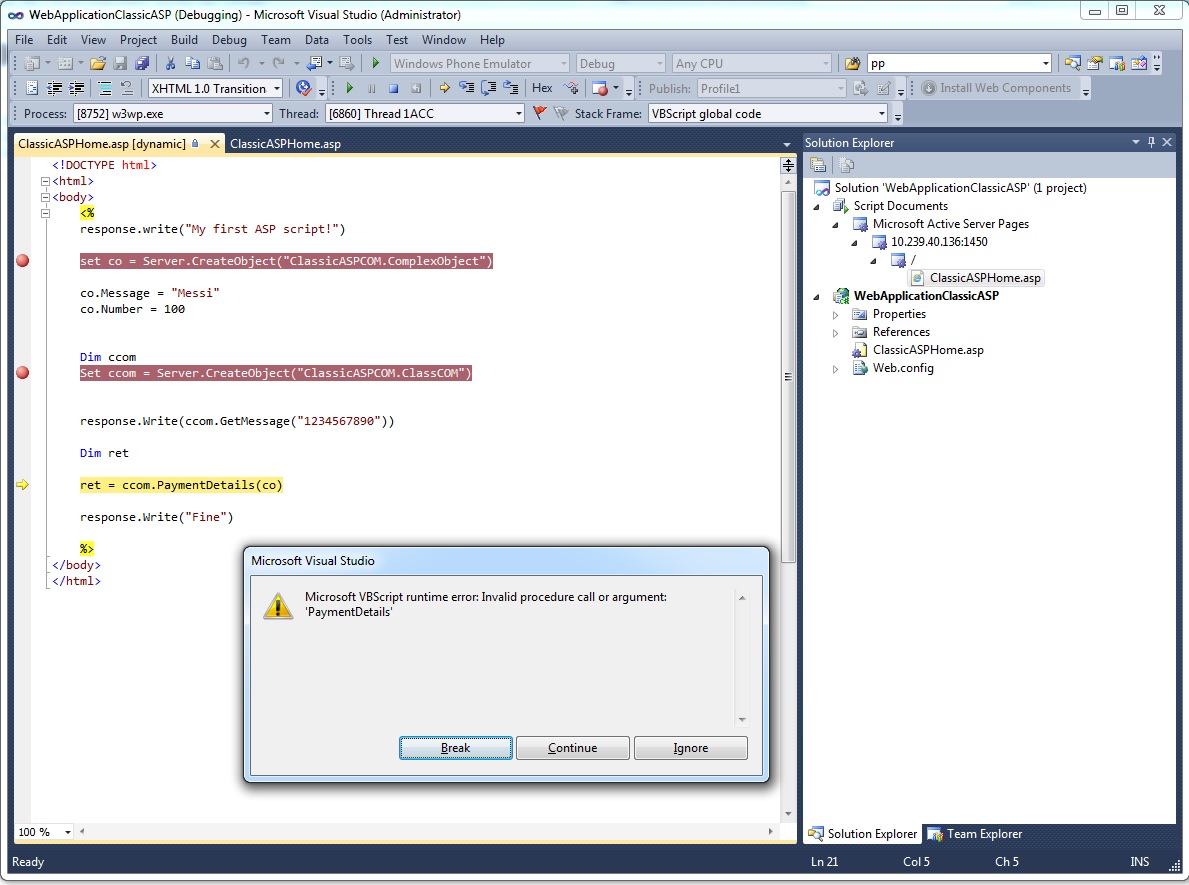Click Find in Files binoculars-folder icon
This screenshot has height=885, width=1189.
click(x=852, y=64)
